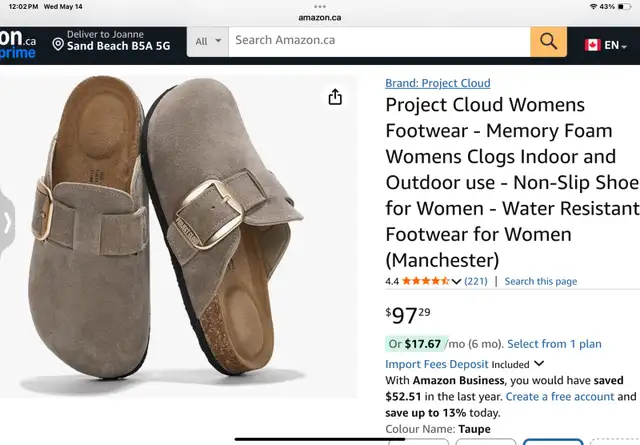
Task: Click the delivery location pin icon
Action: pyautogui.click(x=58, y=44)
